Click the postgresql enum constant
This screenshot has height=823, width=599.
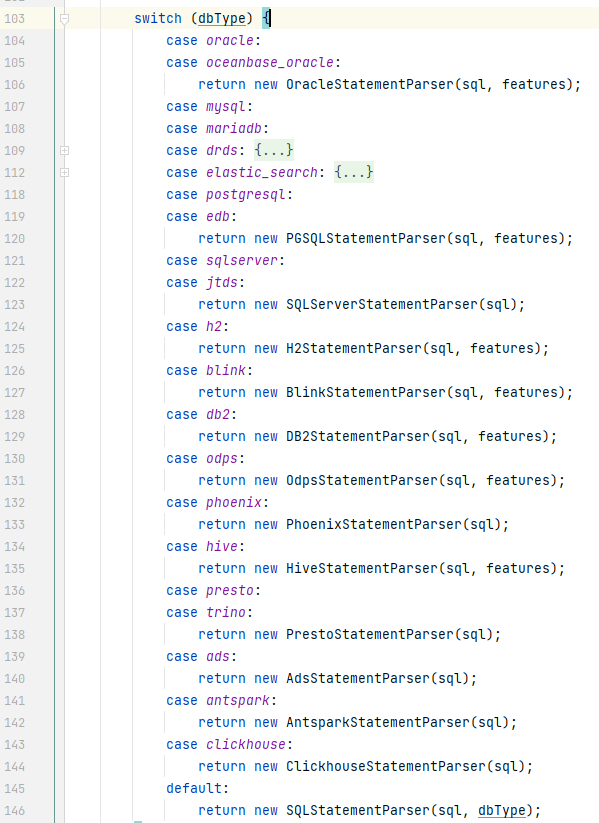coord(246,195)
